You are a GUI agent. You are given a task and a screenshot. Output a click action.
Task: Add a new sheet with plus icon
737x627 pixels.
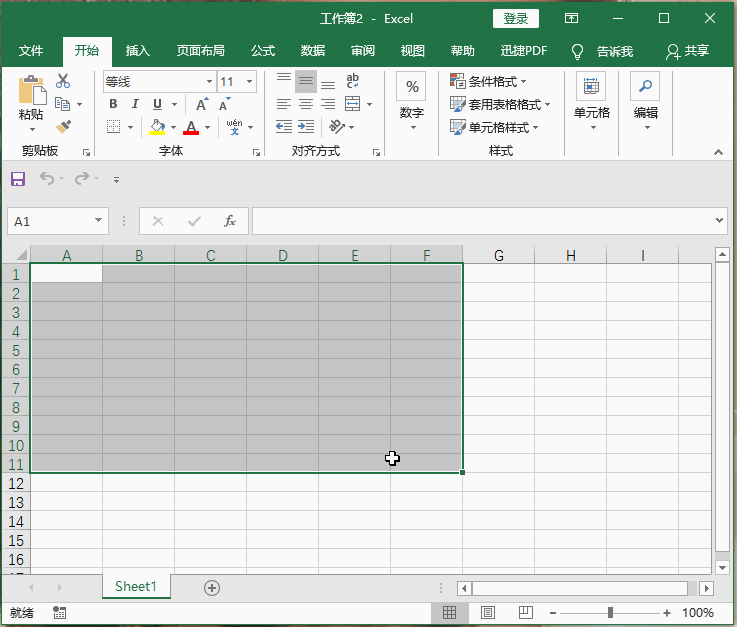(x=211, y=588)
